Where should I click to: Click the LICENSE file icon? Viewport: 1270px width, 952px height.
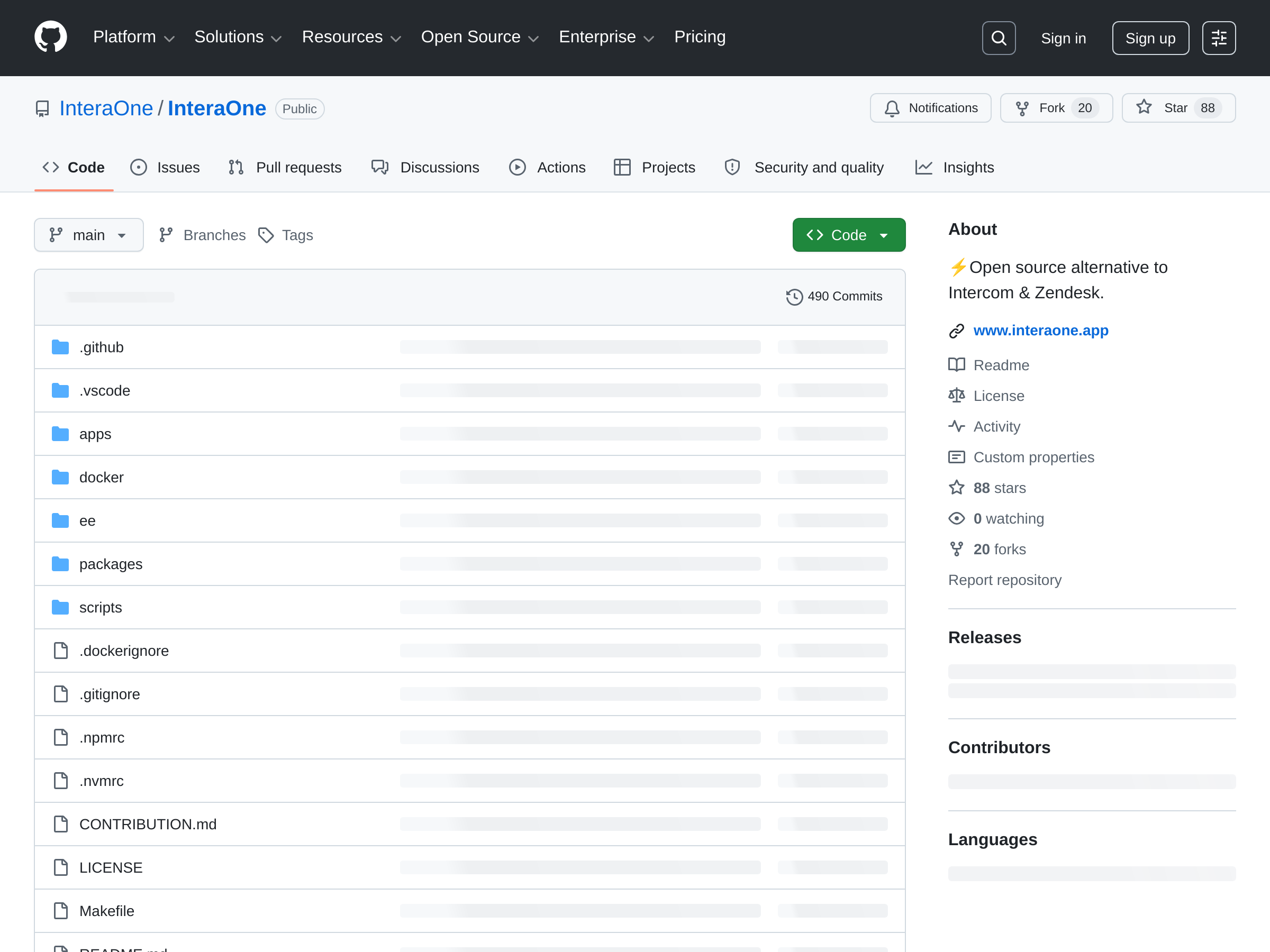[60, 868]
